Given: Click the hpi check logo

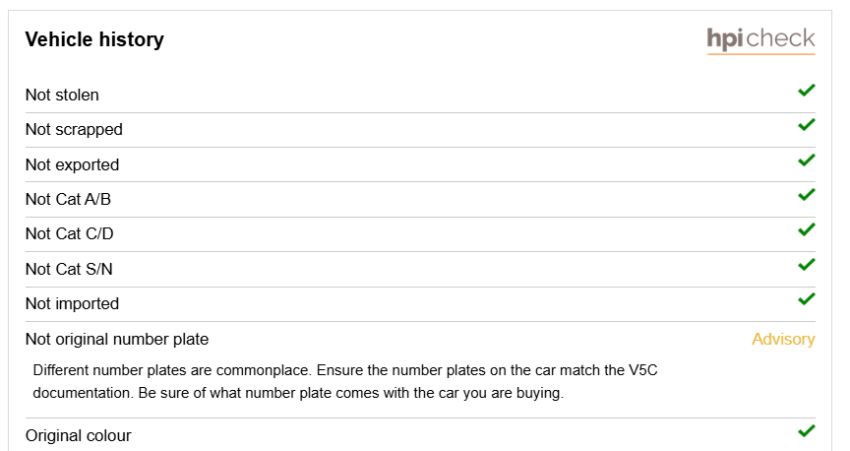Looking at the screenshot, I should tap(761, 40).
